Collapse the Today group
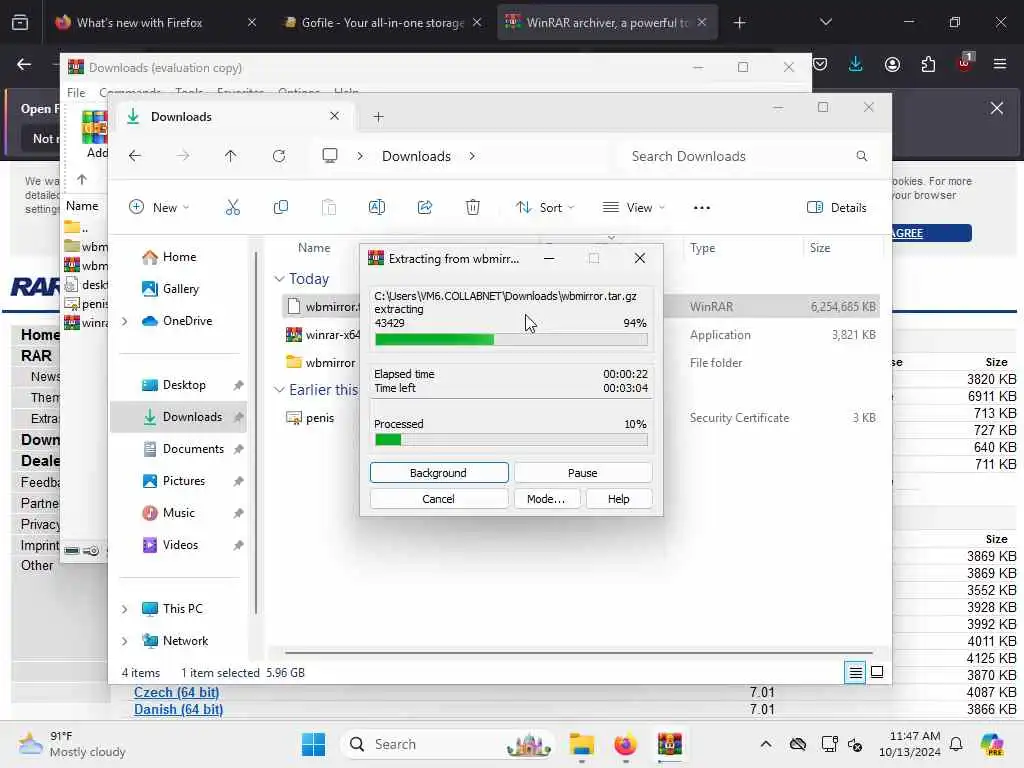This screenshot has height=768, width=1024. pos(279,279)
